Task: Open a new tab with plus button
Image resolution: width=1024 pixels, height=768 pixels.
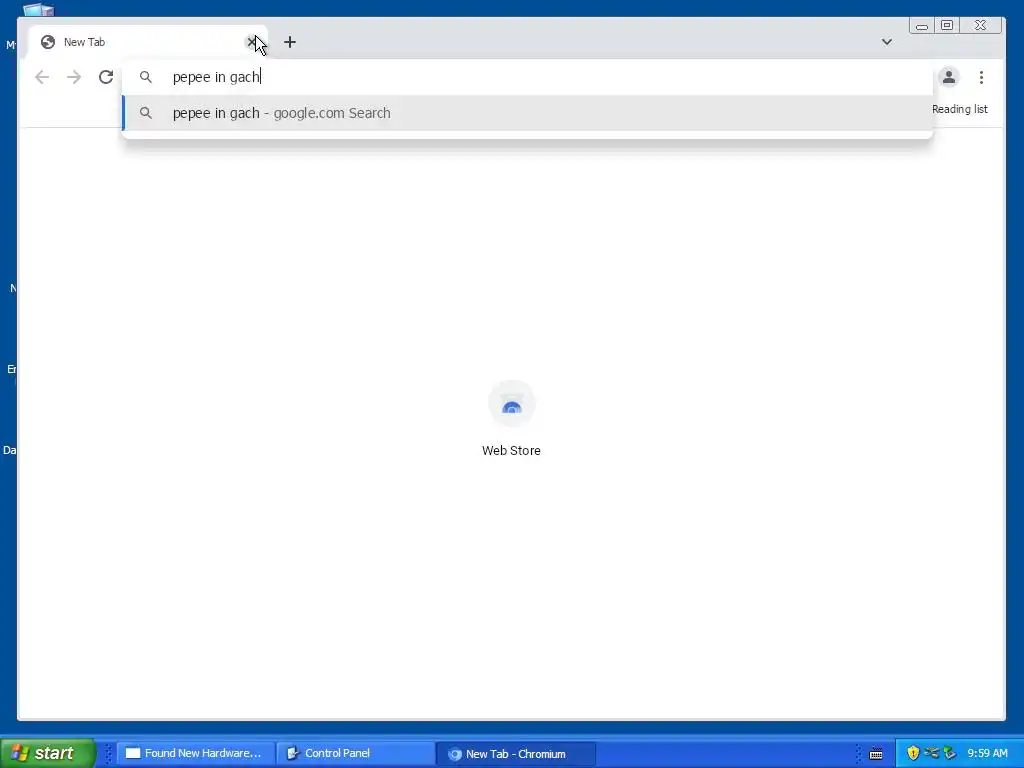Action: pos(290,42)
